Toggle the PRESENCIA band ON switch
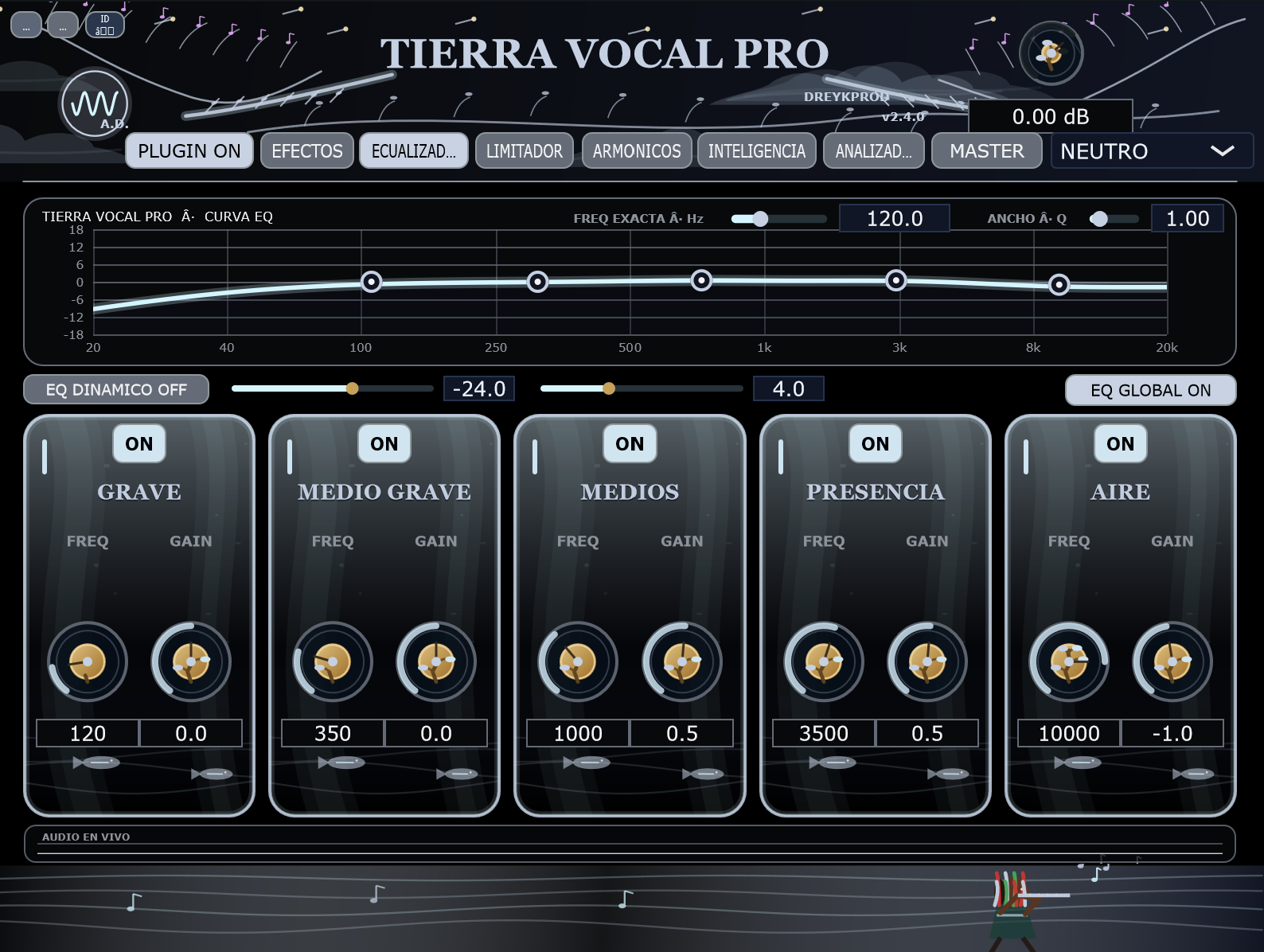Viewport: 1264px width, 952px height. point(876,444)
